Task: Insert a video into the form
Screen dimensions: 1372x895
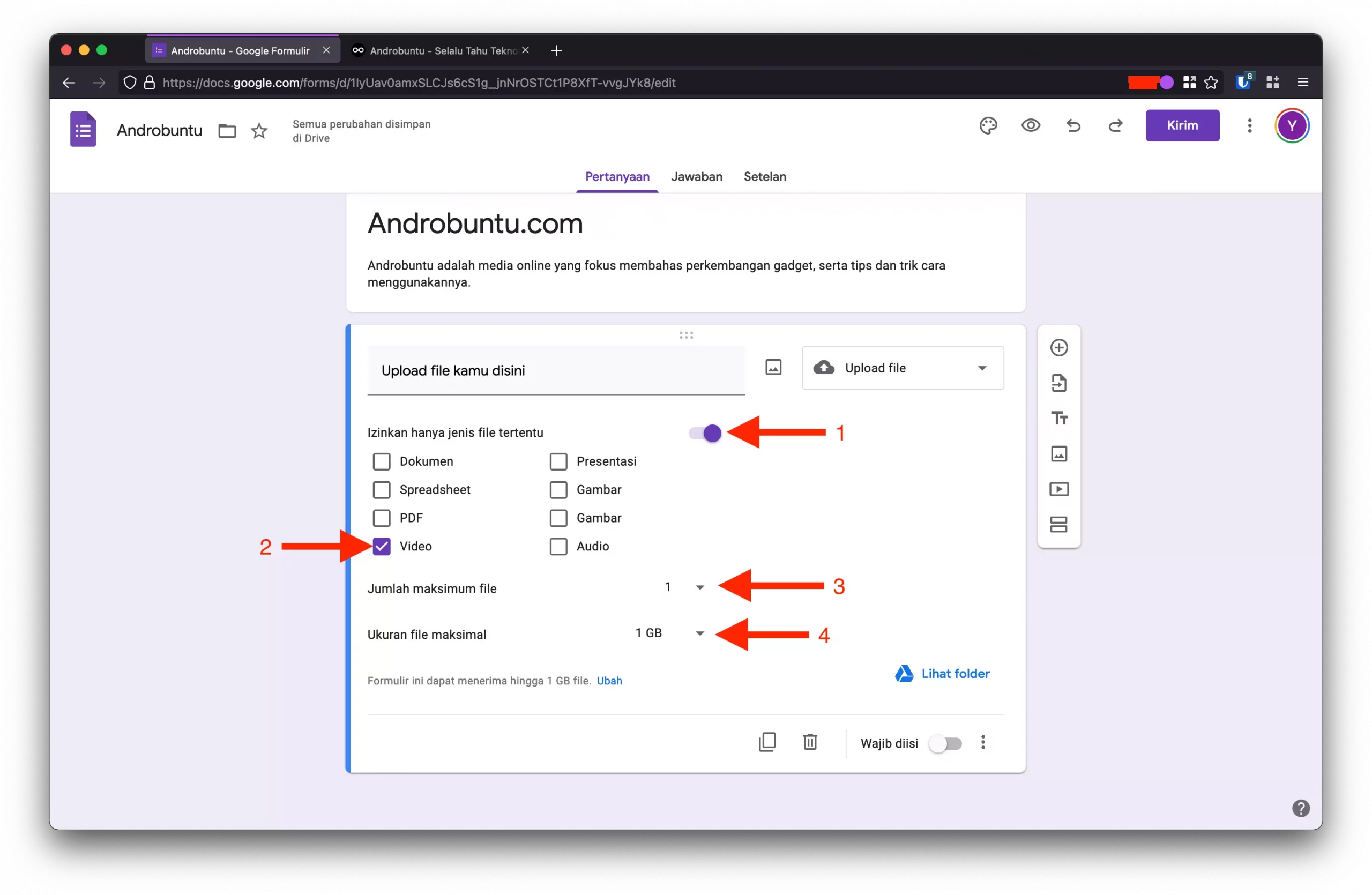Action: pyautogui.click(x=1059, y=489)
